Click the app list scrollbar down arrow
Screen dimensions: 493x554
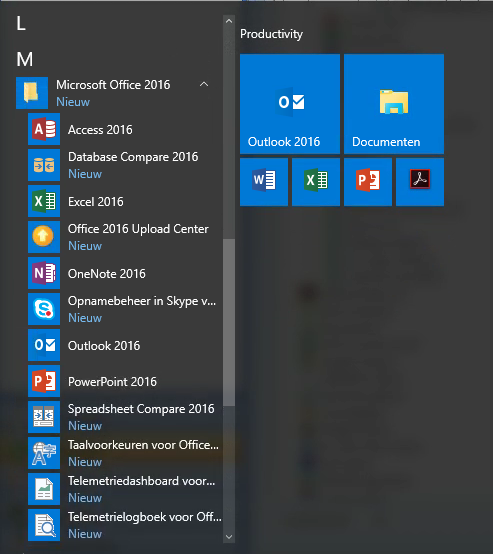coord(229,537)
